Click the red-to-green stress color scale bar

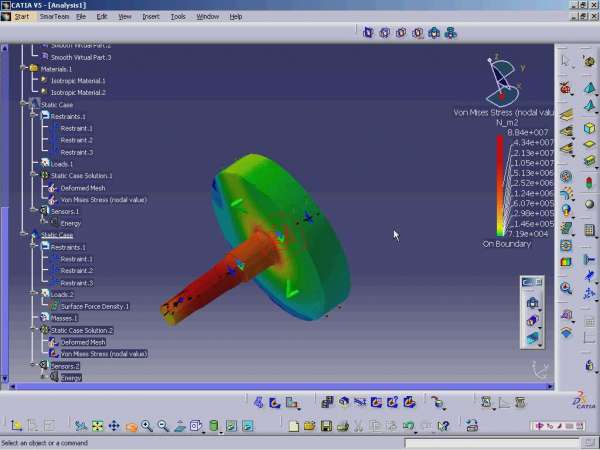click(x=500, y=185)
